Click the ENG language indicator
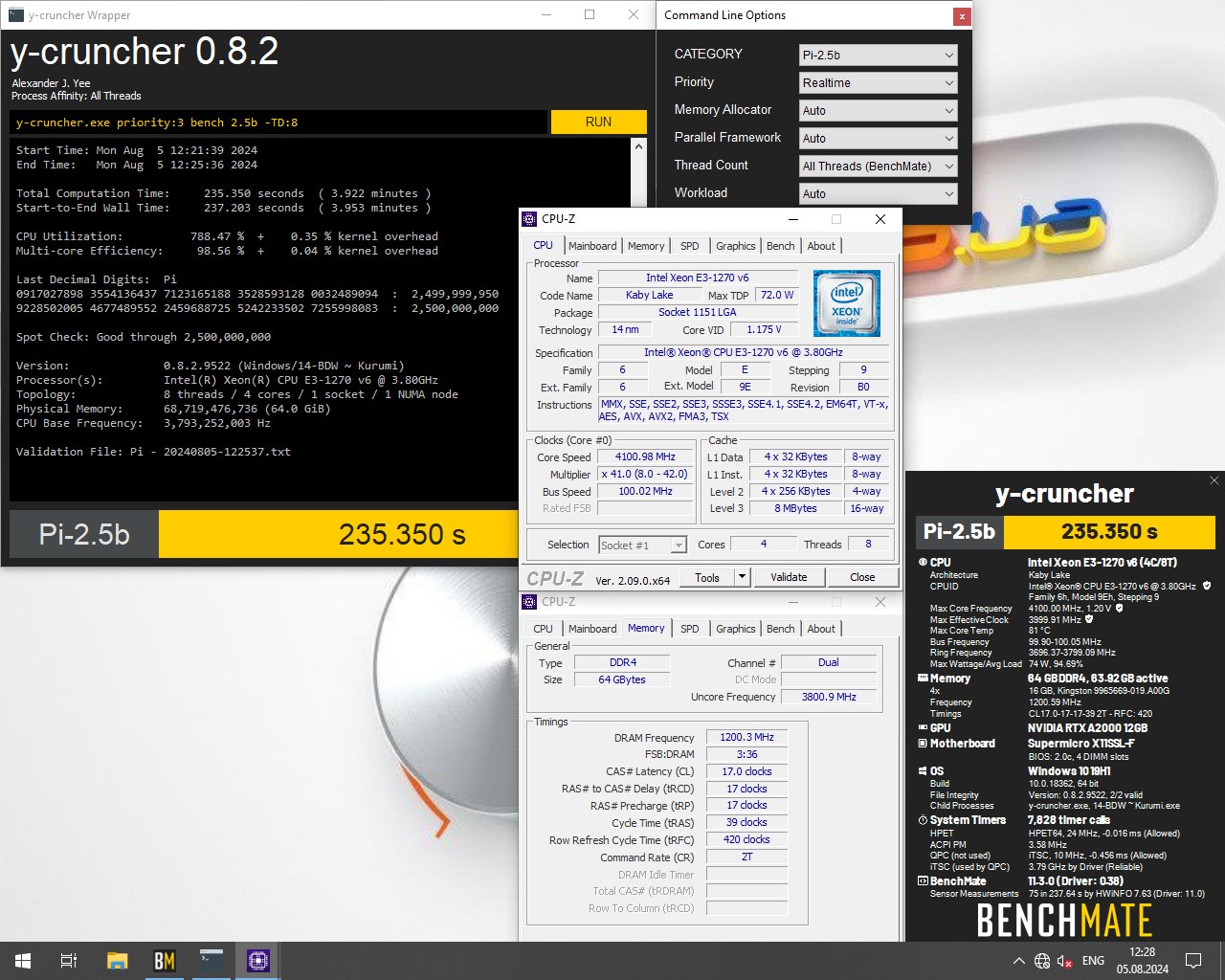 [1093, 961]
